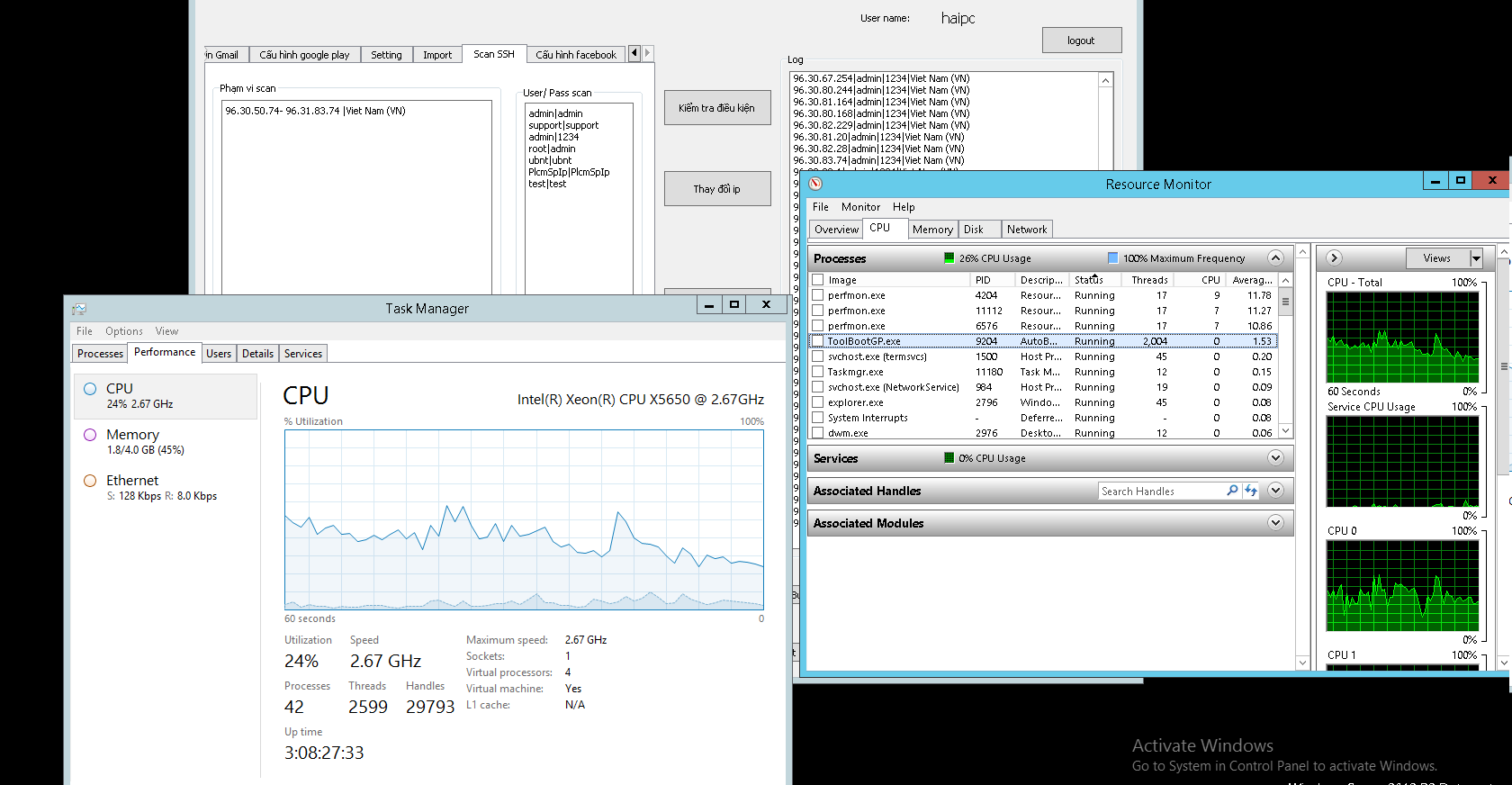Expand the Associated Modules section
The image size is (1512, 785).
pos(1275,523)
